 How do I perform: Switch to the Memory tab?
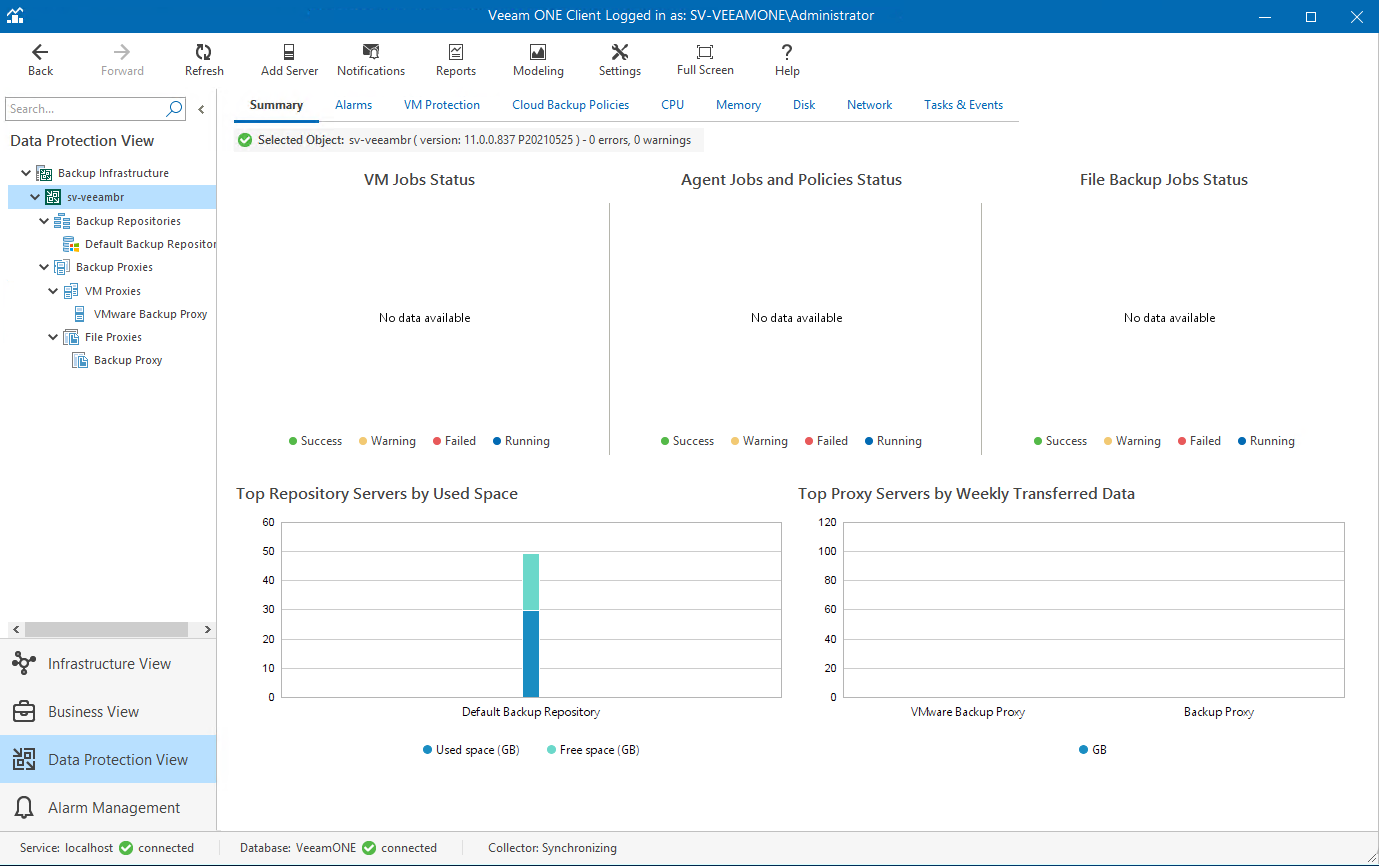[x=739, y=105]
